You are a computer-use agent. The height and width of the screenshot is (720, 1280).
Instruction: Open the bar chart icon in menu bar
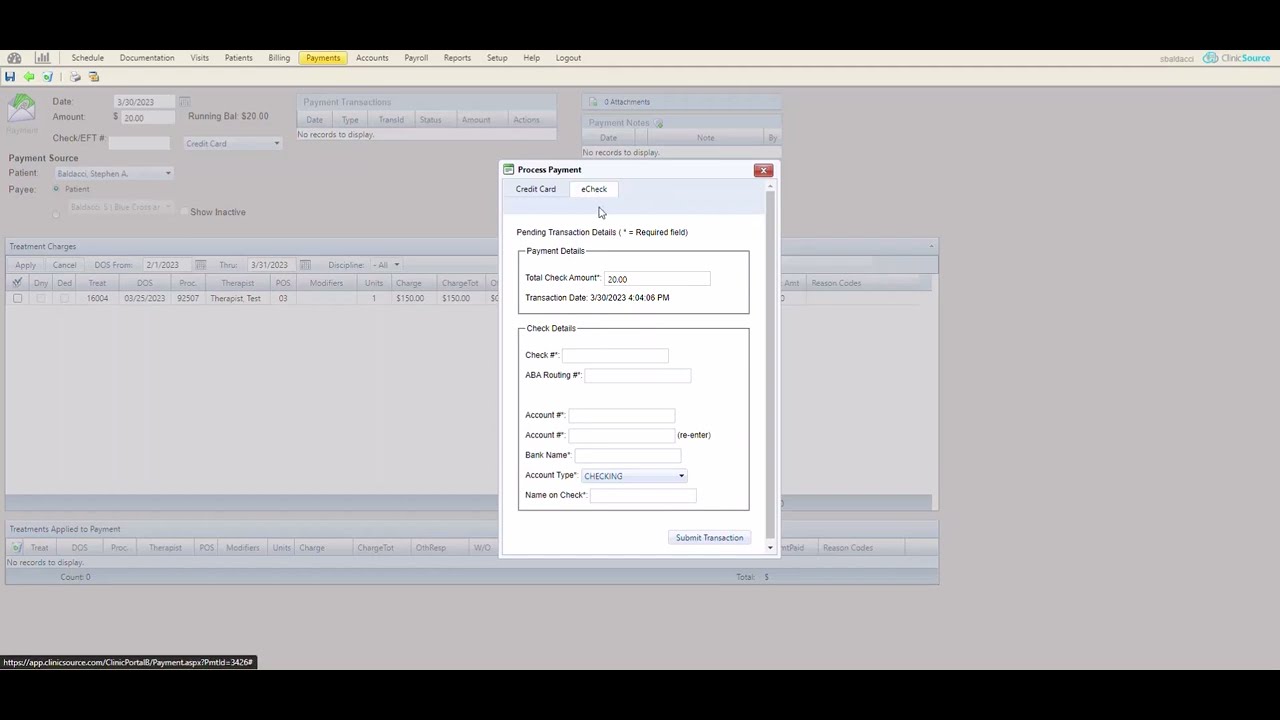pyautogui.click(x=42, y=58)
